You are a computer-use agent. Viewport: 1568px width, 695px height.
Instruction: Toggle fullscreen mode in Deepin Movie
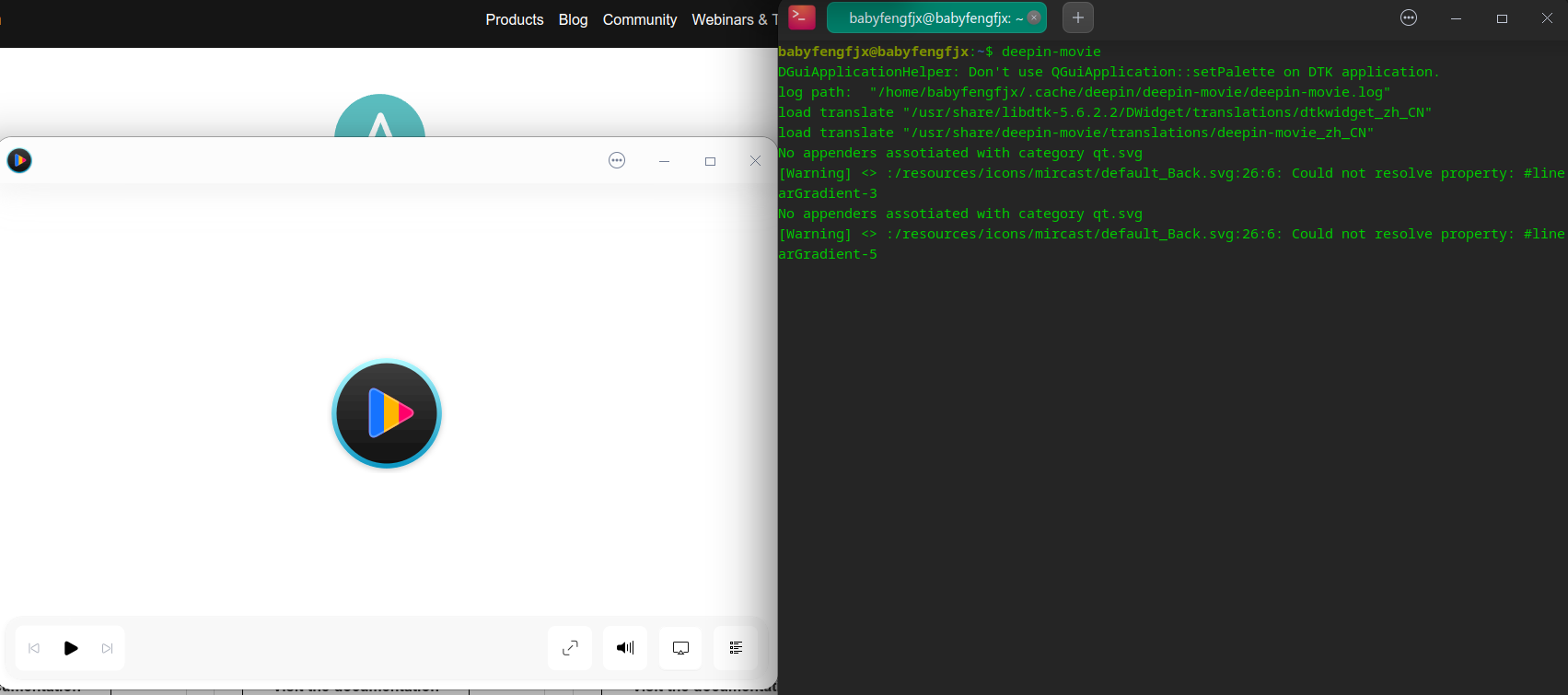click(570, 648)
